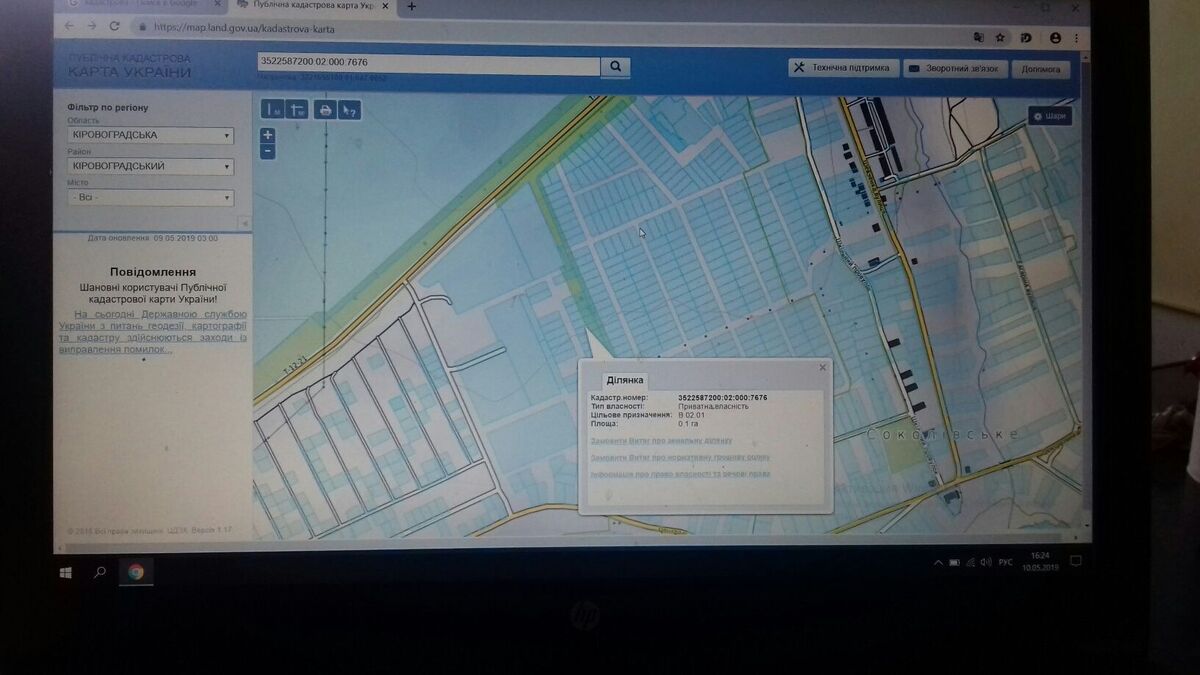This screenshot has height=675, width=1200.
Task: Click the print map icon
Action: tap(324, 110)
